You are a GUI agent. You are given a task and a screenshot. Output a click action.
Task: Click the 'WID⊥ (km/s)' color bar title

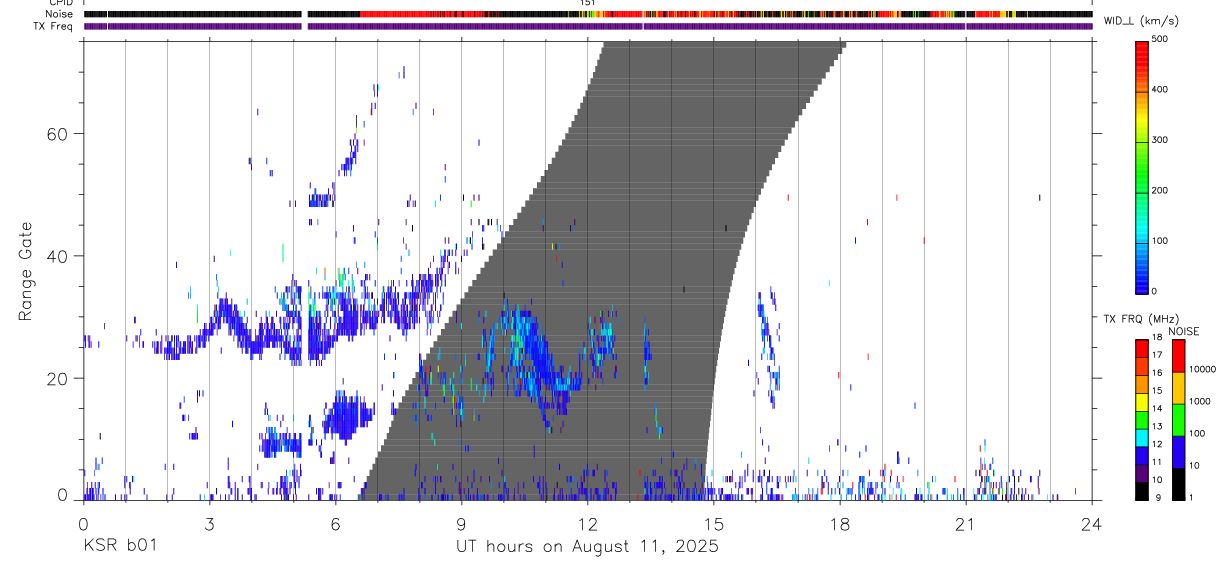pyautogui.click(x=1141, y=20)
